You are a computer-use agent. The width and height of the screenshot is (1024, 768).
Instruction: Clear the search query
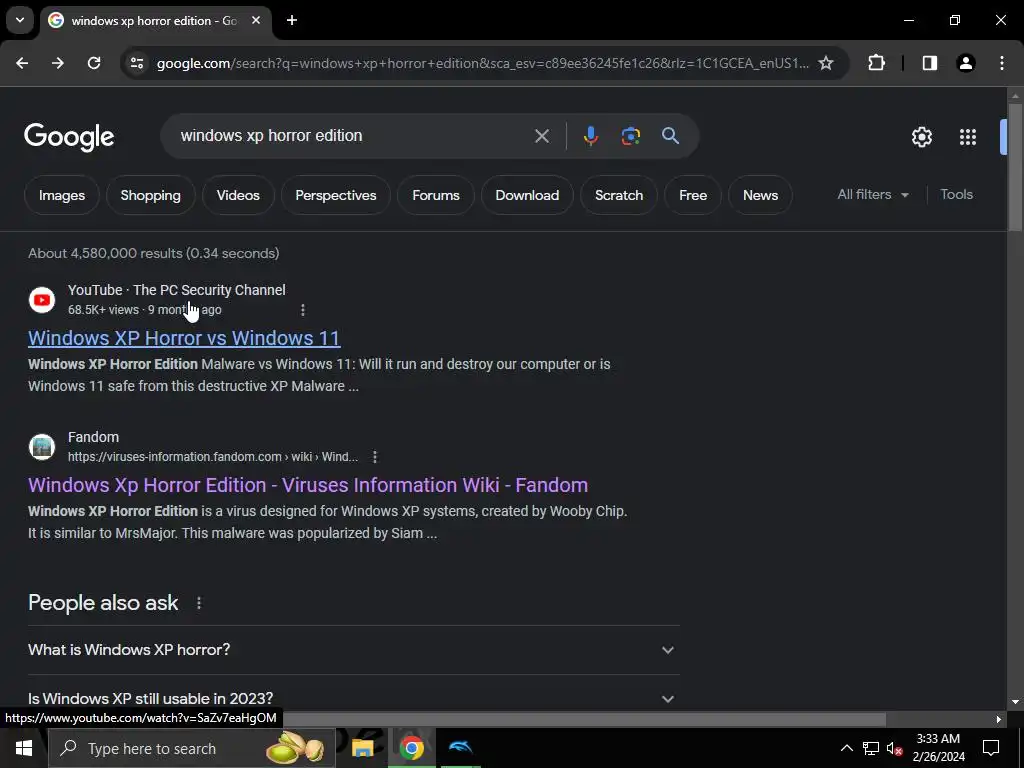[x=541, y=136]
